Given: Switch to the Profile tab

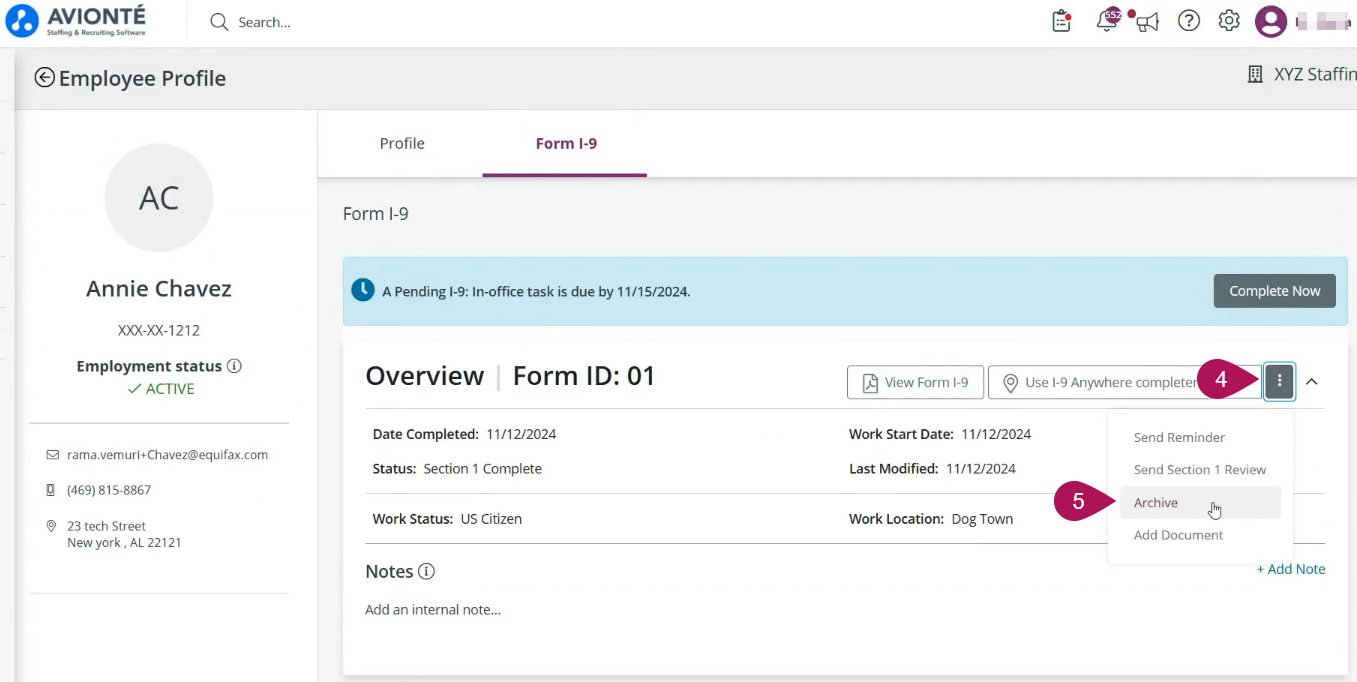Looking at the screenshot, I should 402,143.
